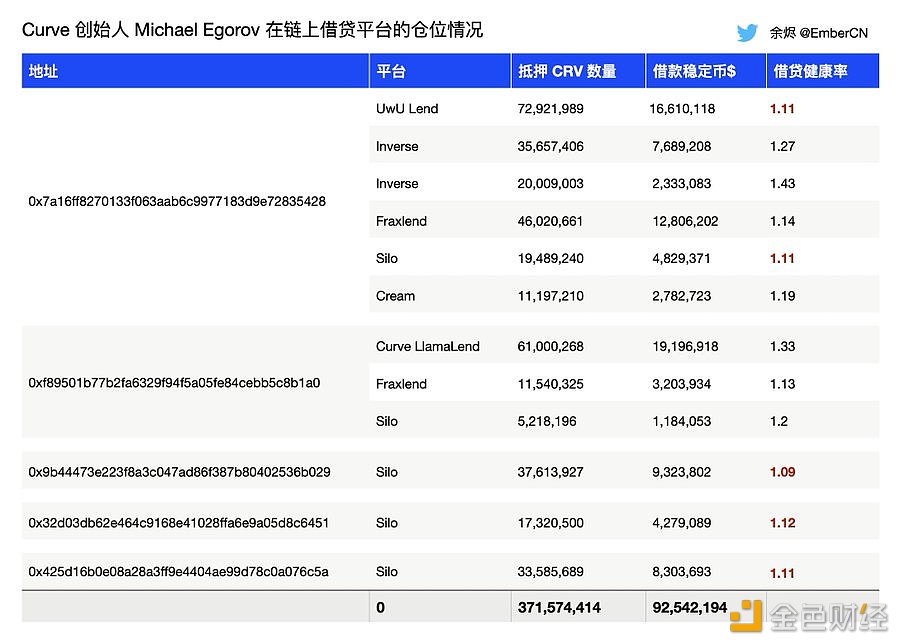Image resolution: width=900 pixels, height=644 pixels.
Task: Click borrowed amount 16,610,118
Action: [682, 108]
